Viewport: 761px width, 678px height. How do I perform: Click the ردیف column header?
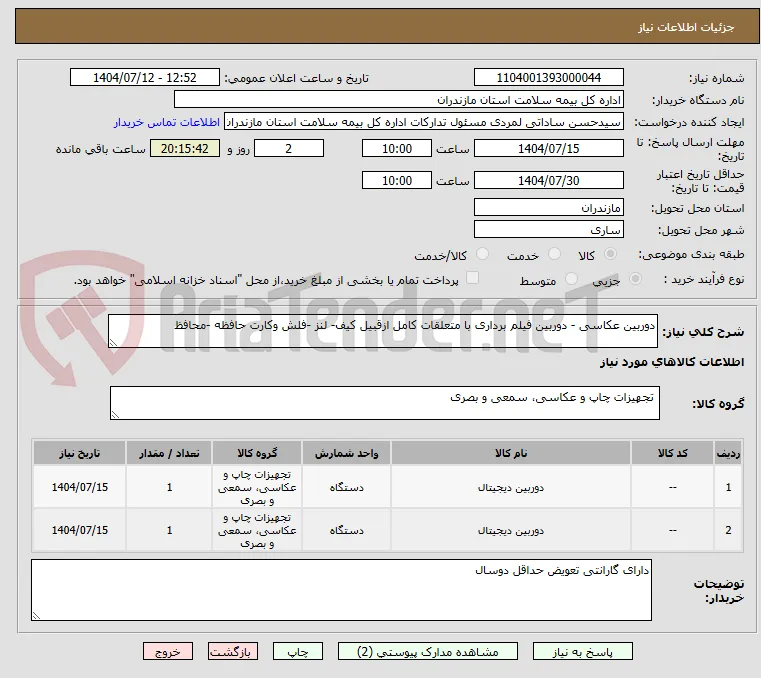point(728,453)
